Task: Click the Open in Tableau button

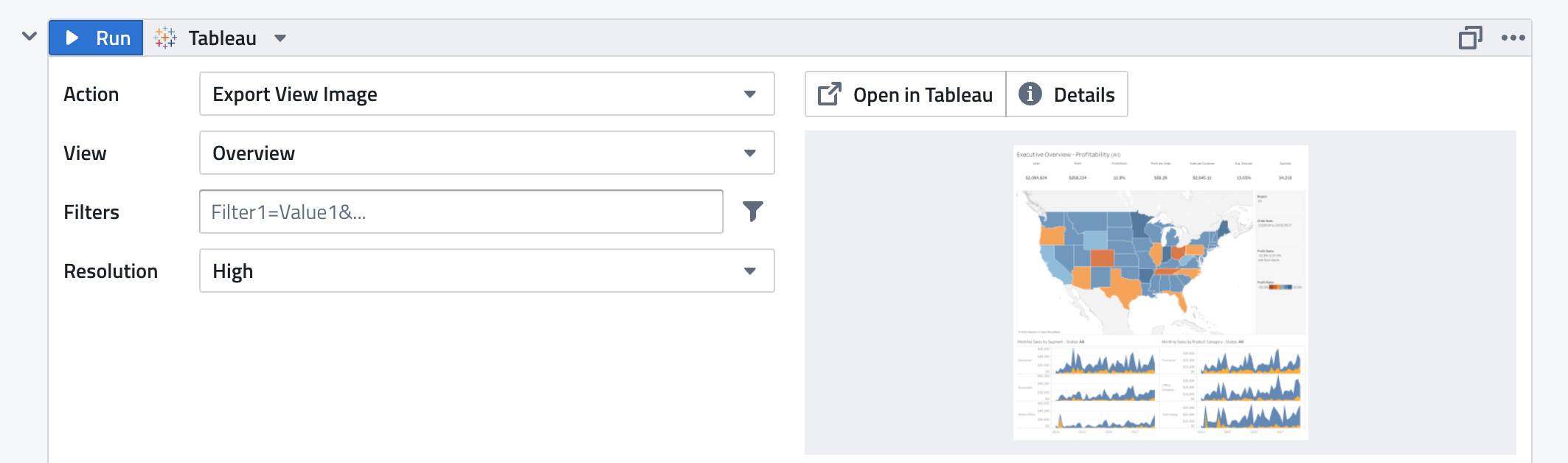Action: click(x=906, y=94)
